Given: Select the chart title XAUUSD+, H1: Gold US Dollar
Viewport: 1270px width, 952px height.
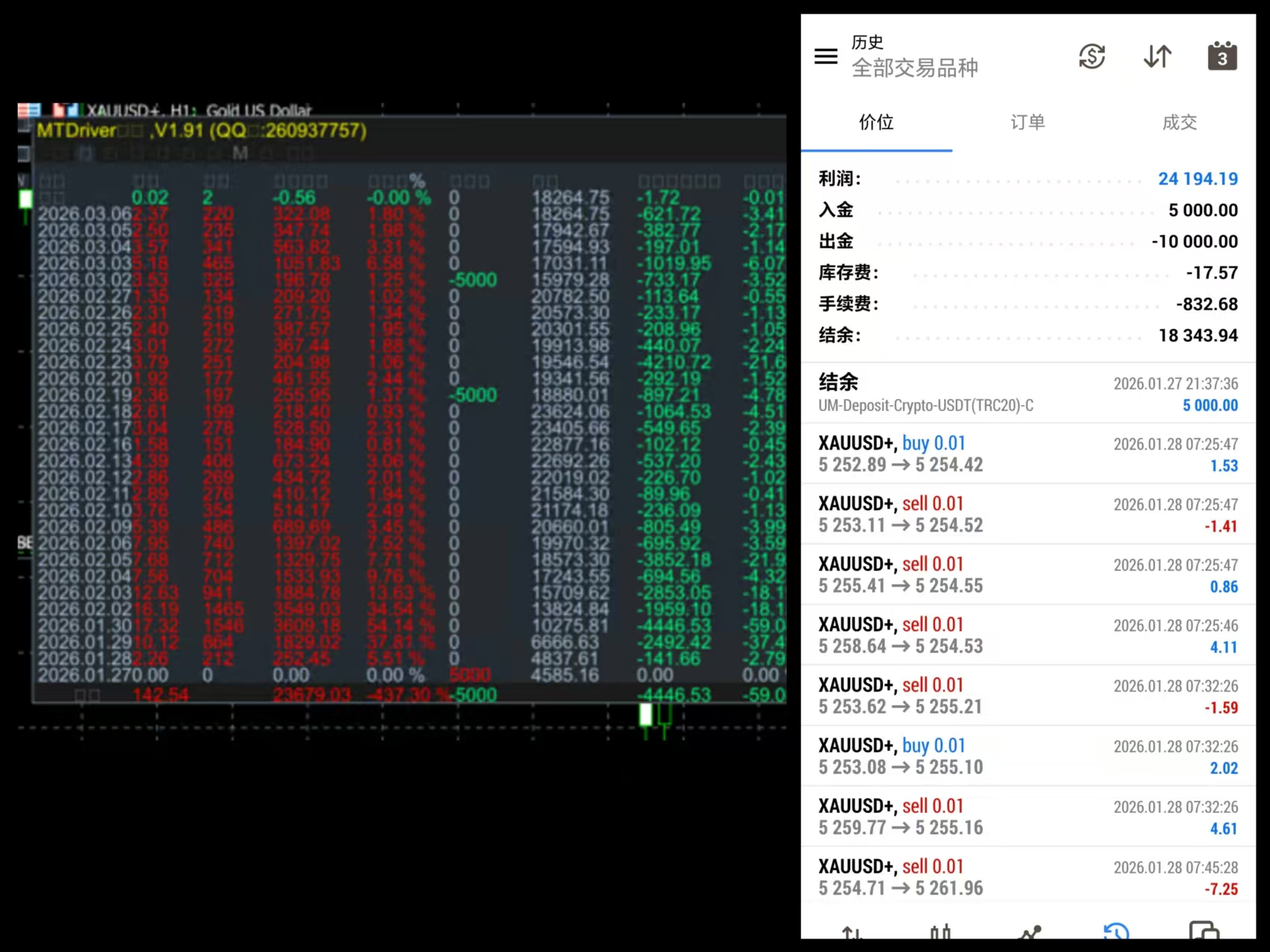Looking at the screenshot, I should 199,111.
